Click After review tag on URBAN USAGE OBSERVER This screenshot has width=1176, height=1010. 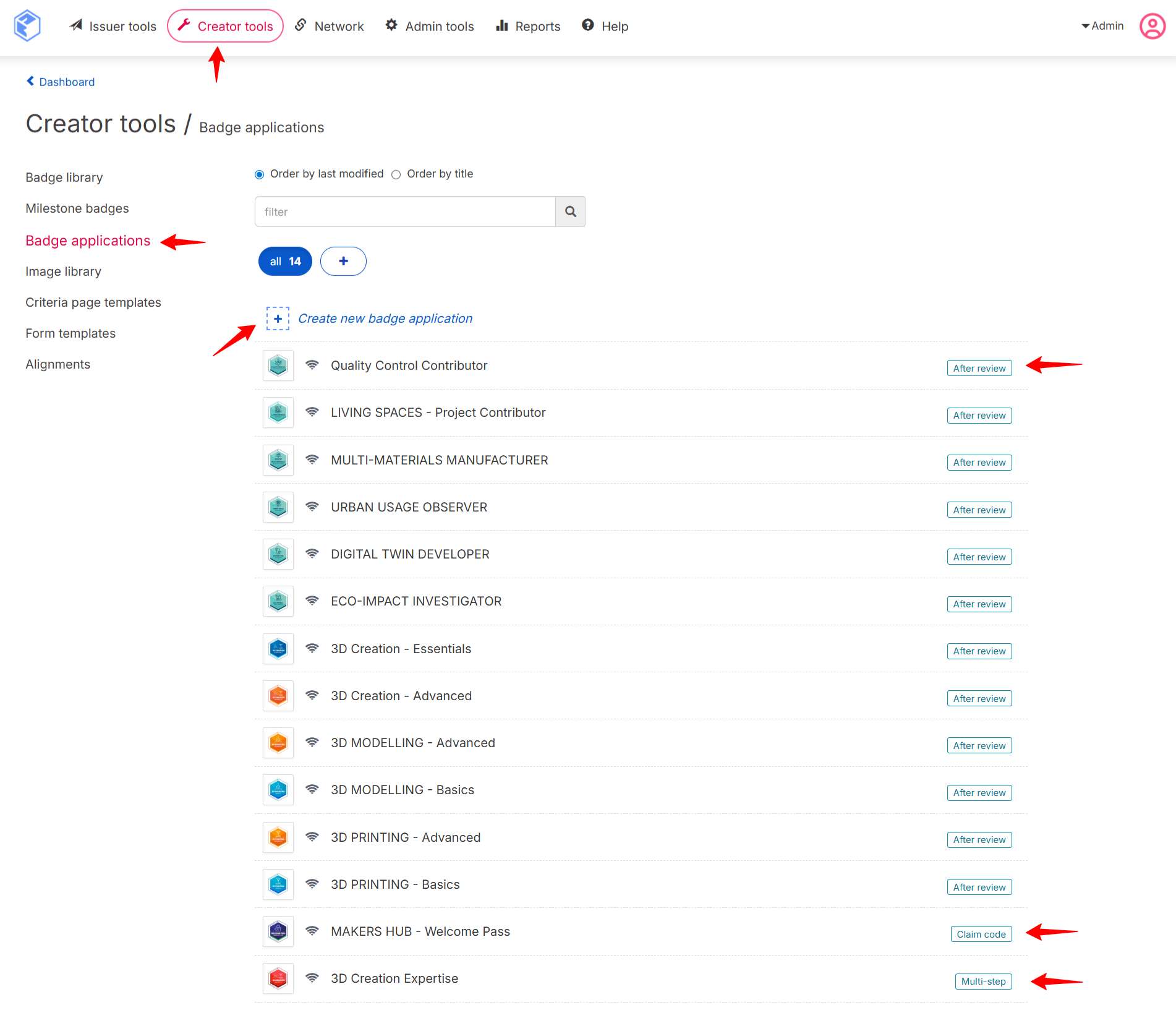click(x=979, y=510)
